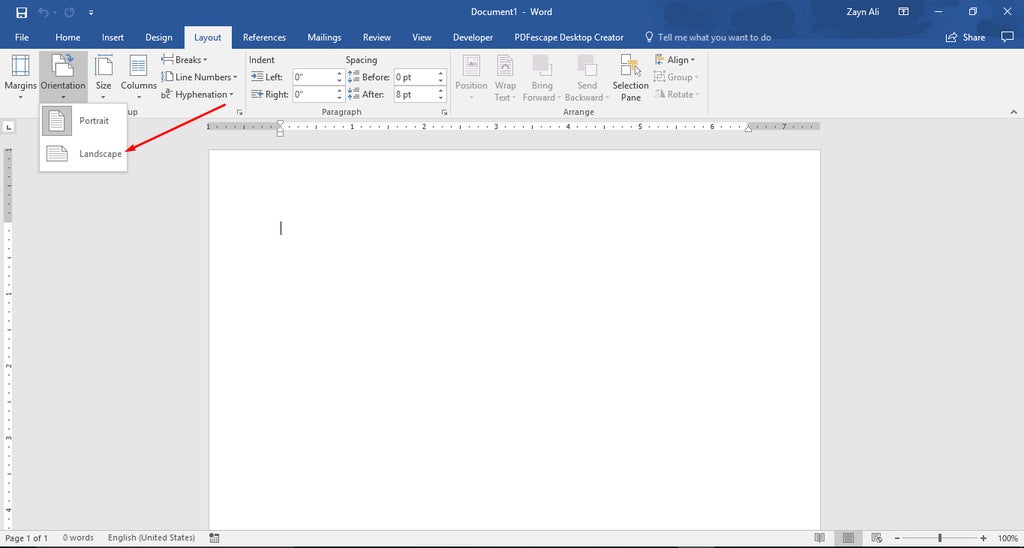
Task: Click the 0 words count
Action: [78, 538]
